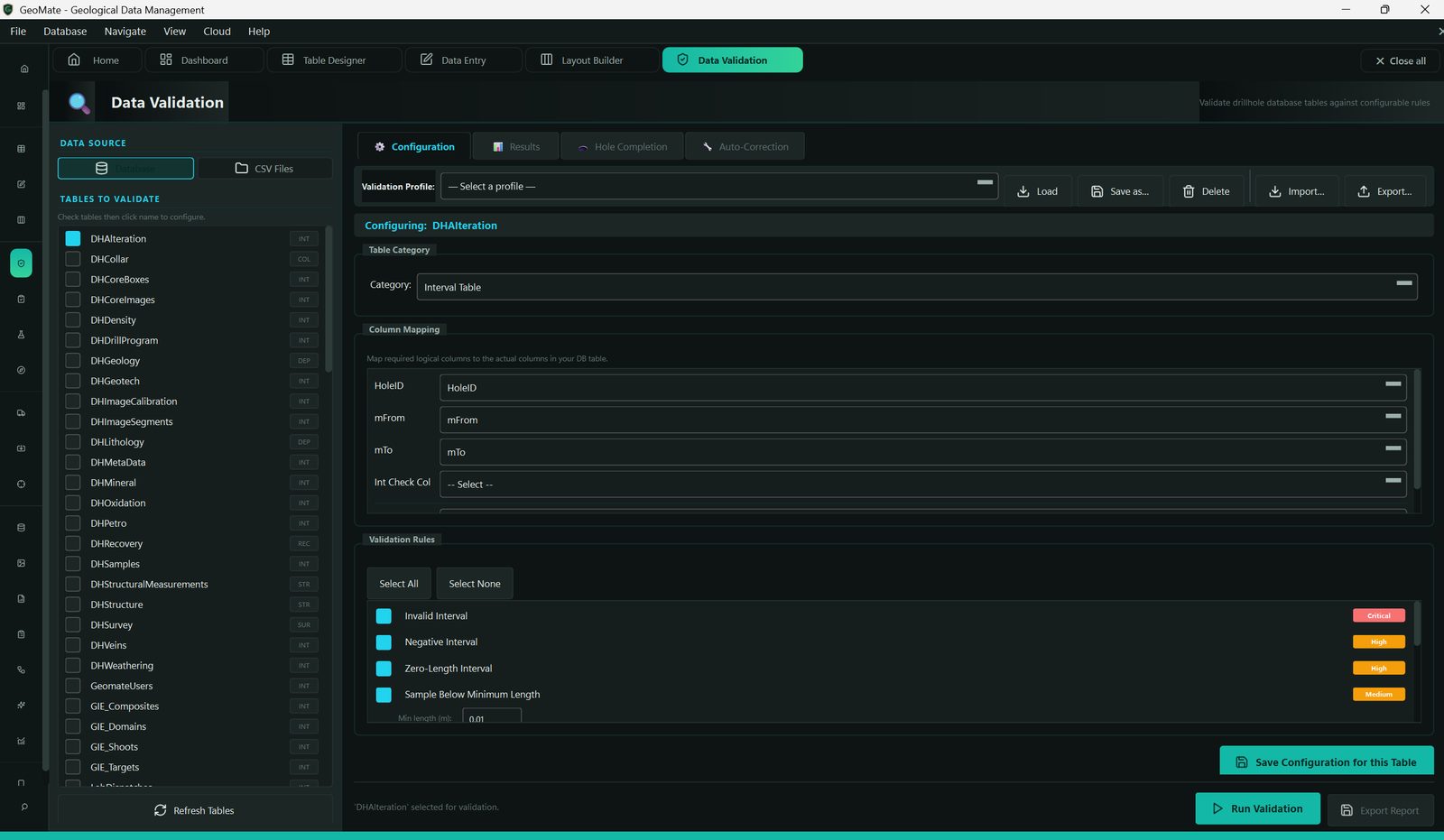Viewport: 1444px width, 840px height.
Task: Open the Navigate menu
Action: pyautogui.click(x=125, y=32)
